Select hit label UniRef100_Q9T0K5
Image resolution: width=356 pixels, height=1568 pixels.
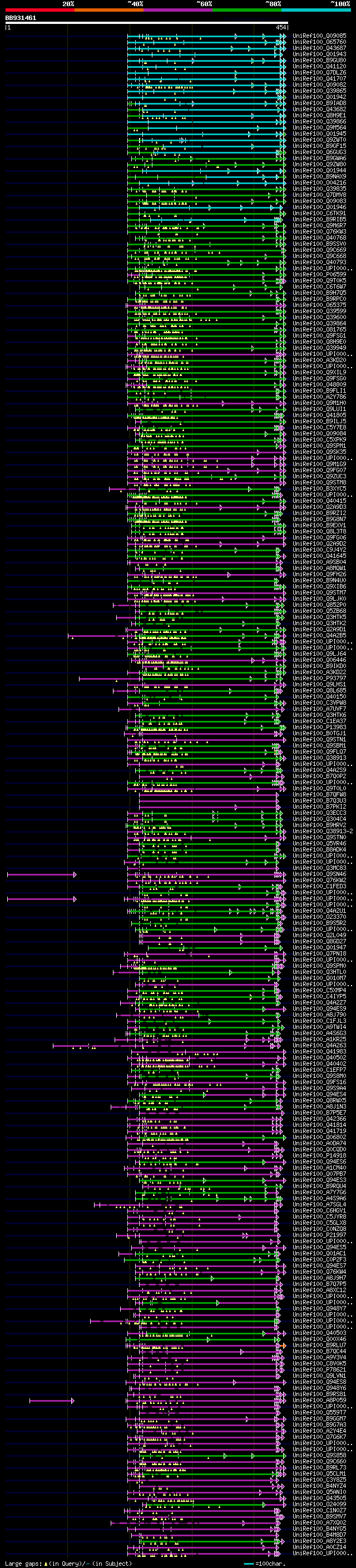(x=319, y=280)
